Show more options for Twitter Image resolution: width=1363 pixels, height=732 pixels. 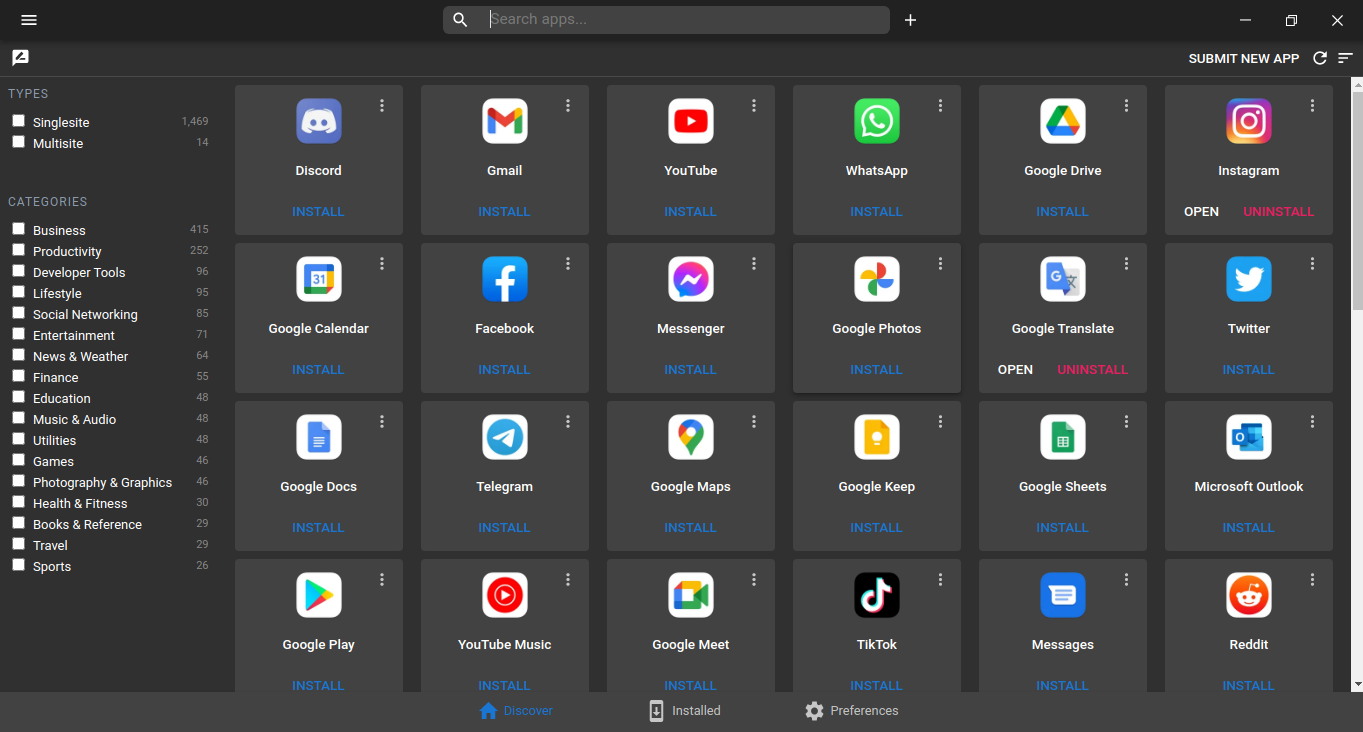1312,264
